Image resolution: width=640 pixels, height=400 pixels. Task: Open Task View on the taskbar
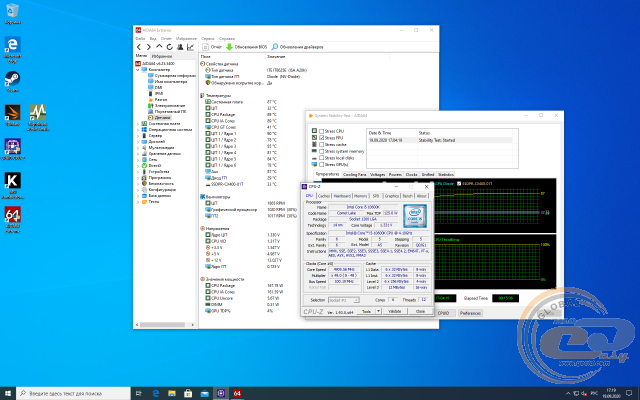coord(138,393)
